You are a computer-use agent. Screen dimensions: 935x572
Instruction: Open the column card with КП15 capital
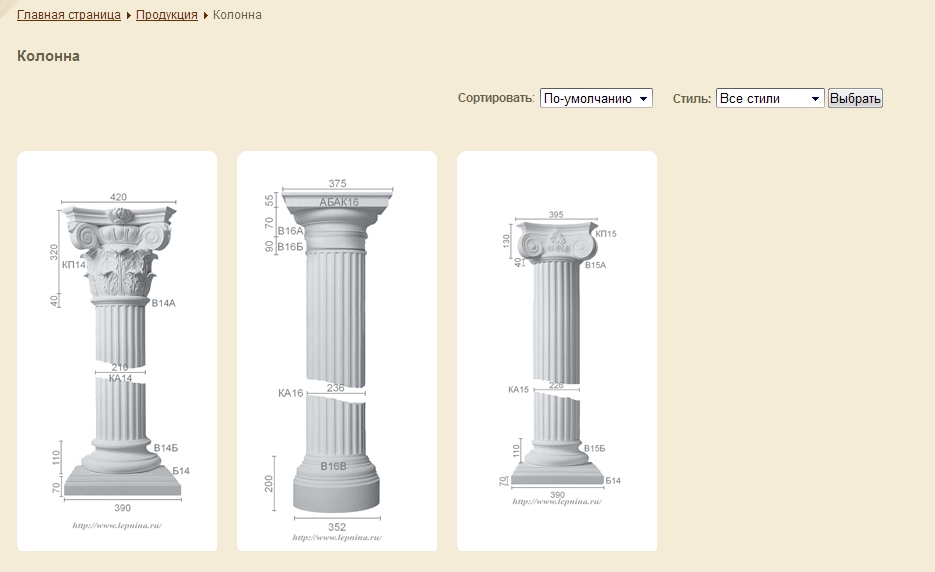click(x=557, y=350)
